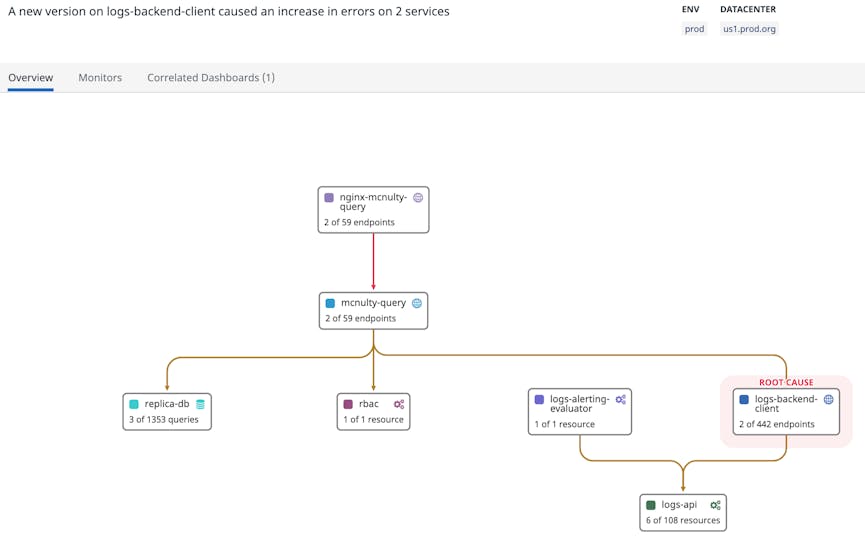Click the prod environment tag
Viewport: 865px width, 541px height.
(694, 29)
